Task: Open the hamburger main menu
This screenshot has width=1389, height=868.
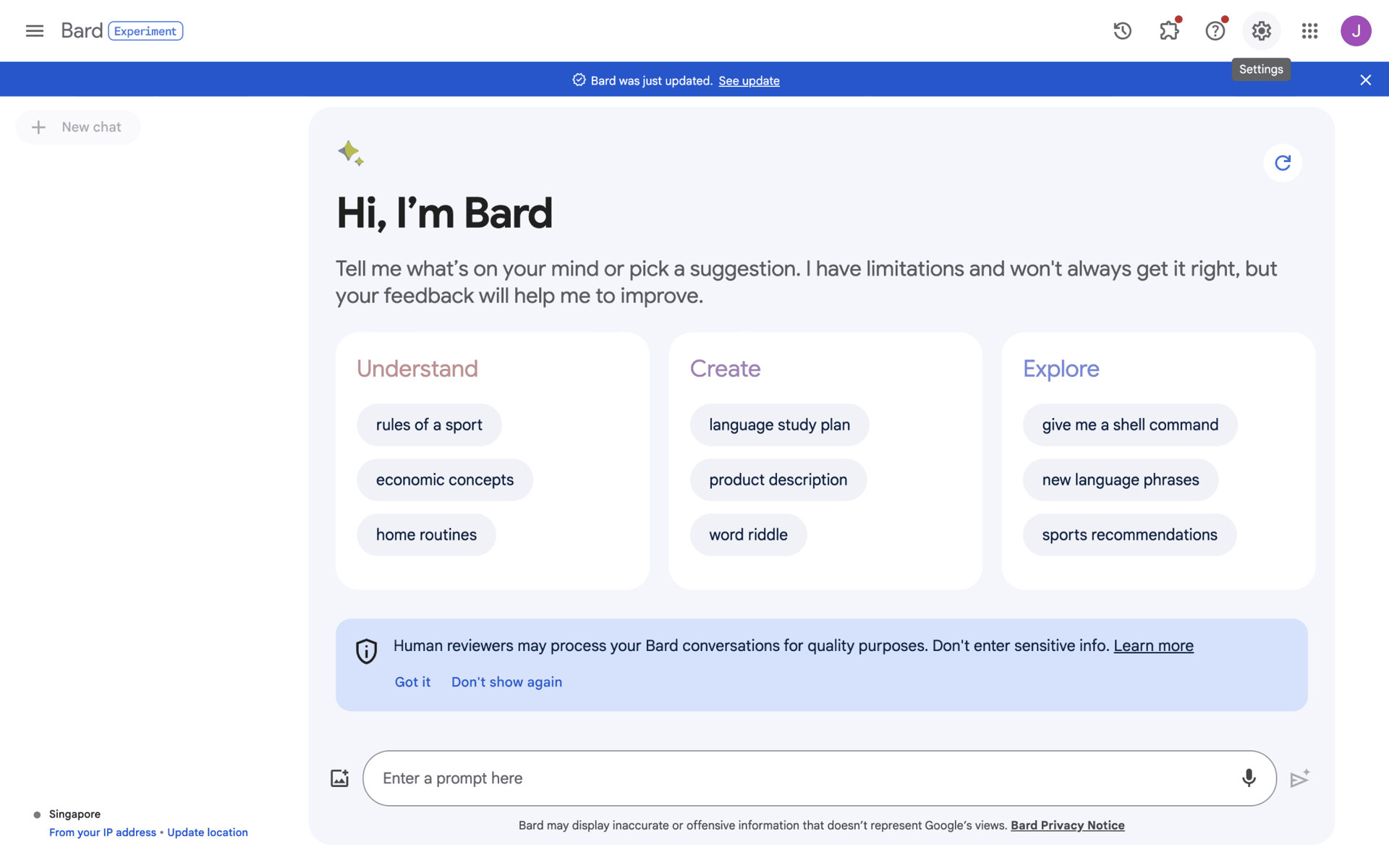Action: click(x=34, y=31)
